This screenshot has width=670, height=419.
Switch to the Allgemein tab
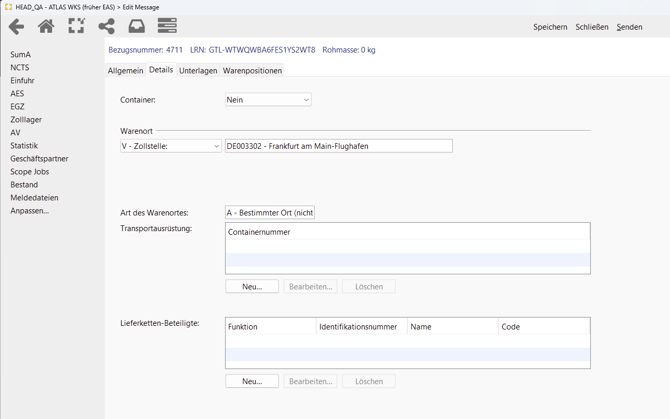coord(125,70)
